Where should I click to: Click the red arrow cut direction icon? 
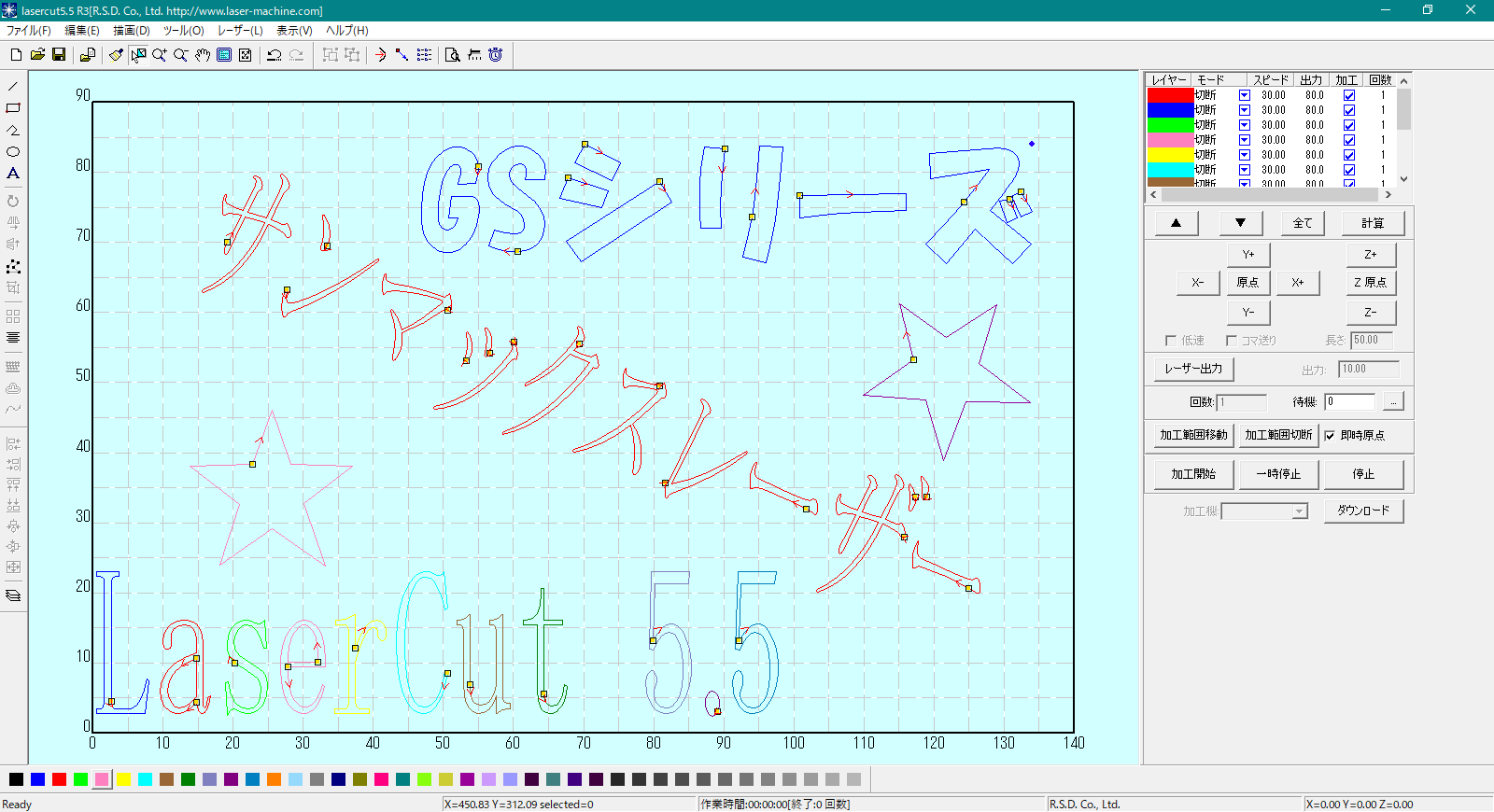tap(381, 55)
